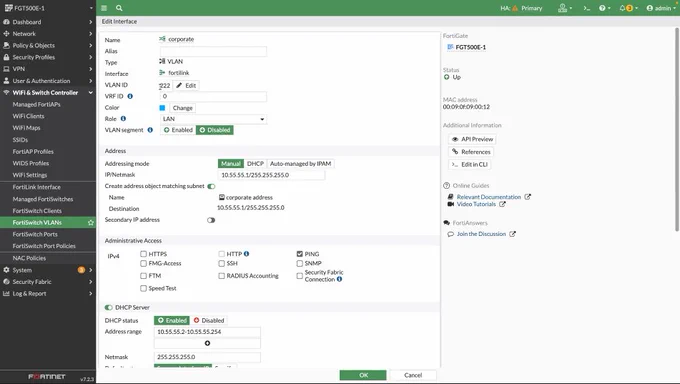Expand the Policy & Objects chevron

(x=91, y=45)
